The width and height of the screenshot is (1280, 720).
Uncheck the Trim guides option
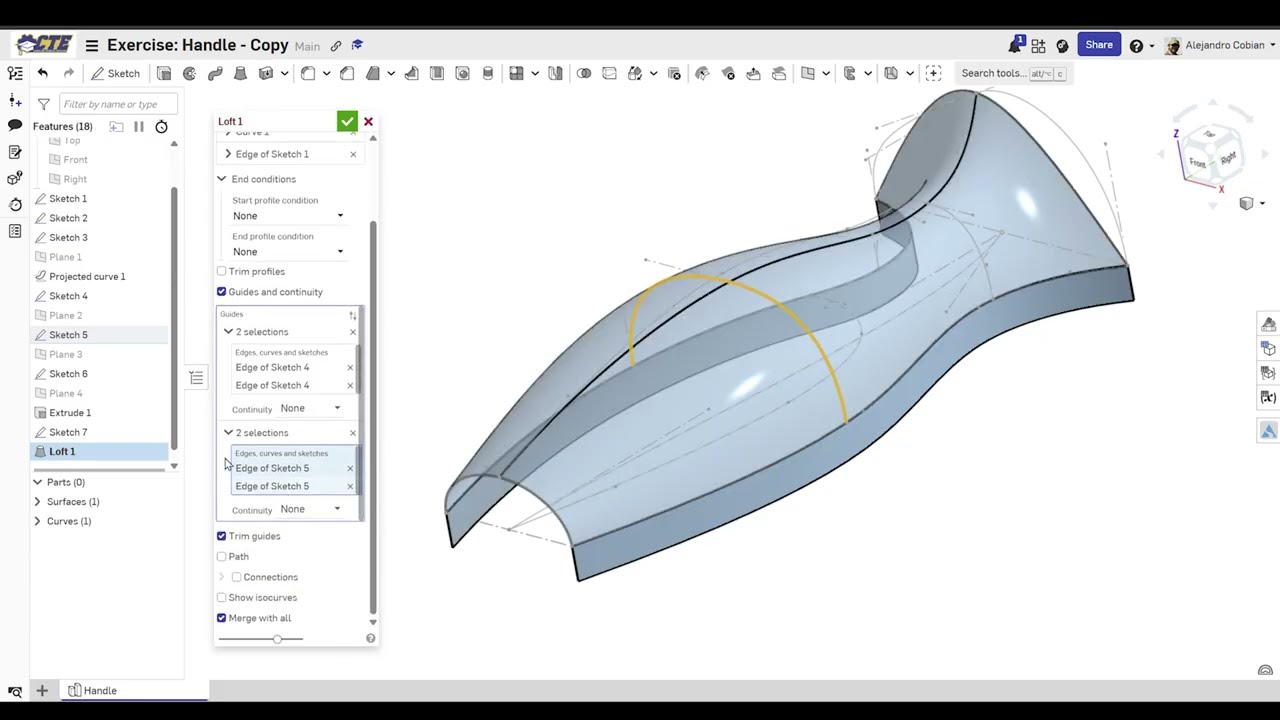click(222, 536)
